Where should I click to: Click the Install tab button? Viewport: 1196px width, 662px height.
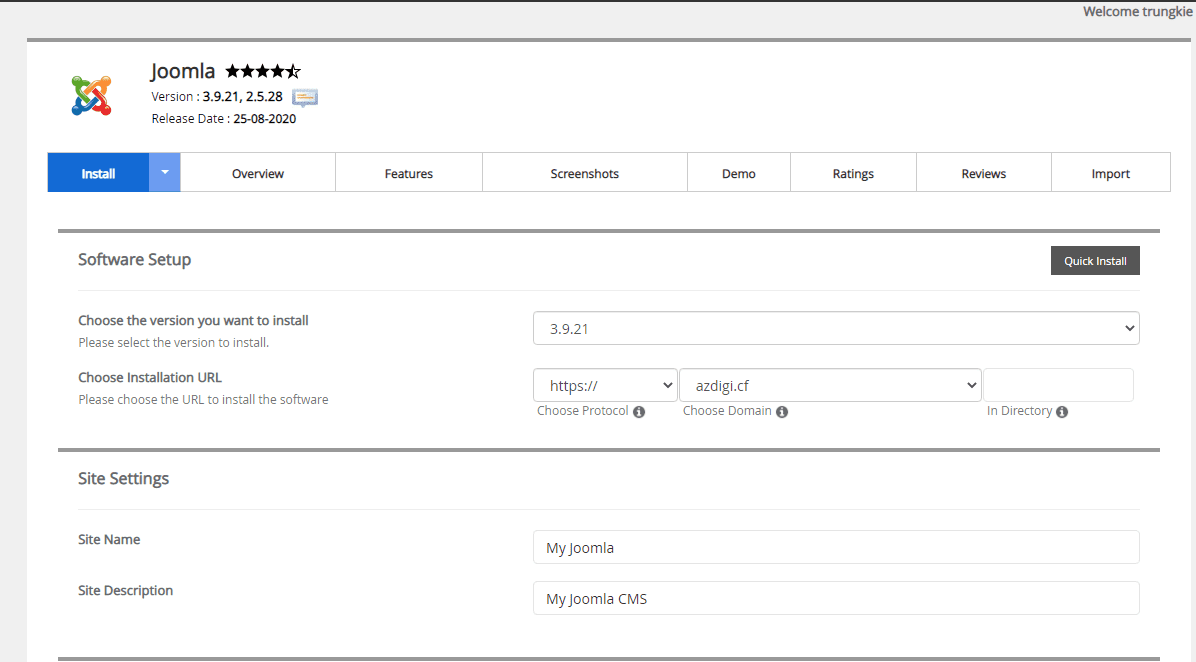click(x=98, y=173)
